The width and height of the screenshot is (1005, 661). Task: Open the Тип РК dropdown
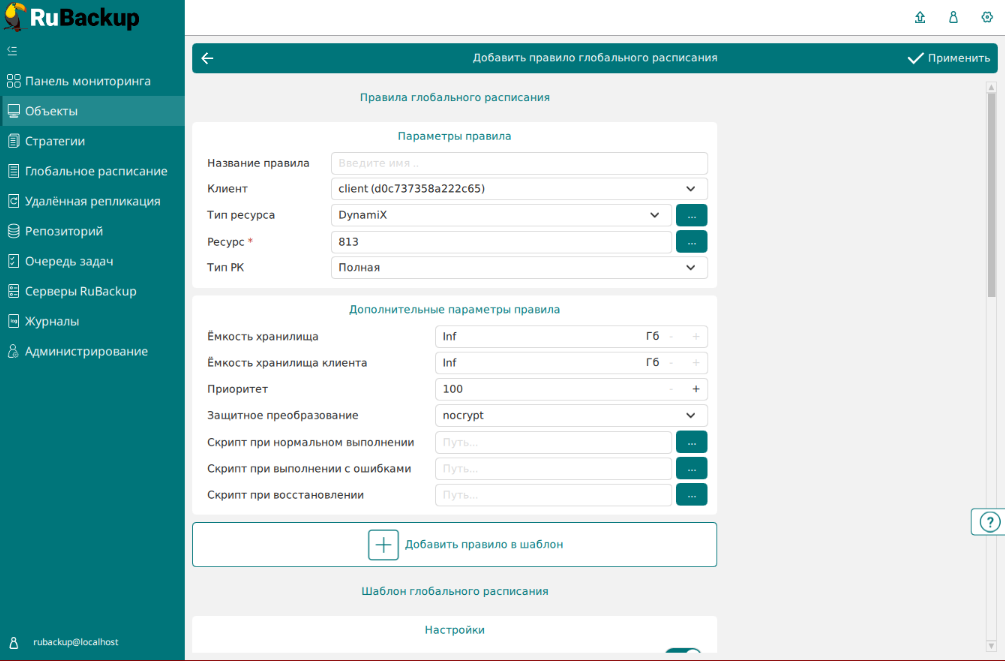click(x=519, y=267)
